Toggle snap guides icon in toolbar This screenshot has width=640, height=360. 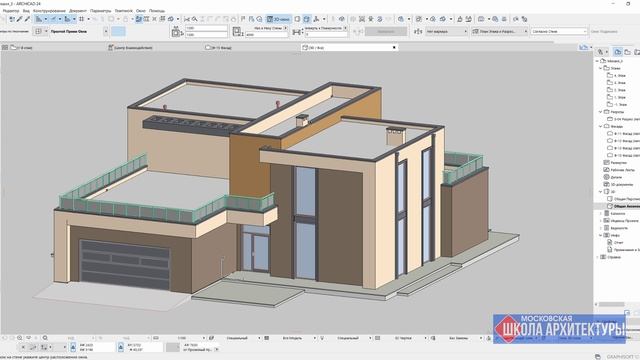click(x=53, y=19)
